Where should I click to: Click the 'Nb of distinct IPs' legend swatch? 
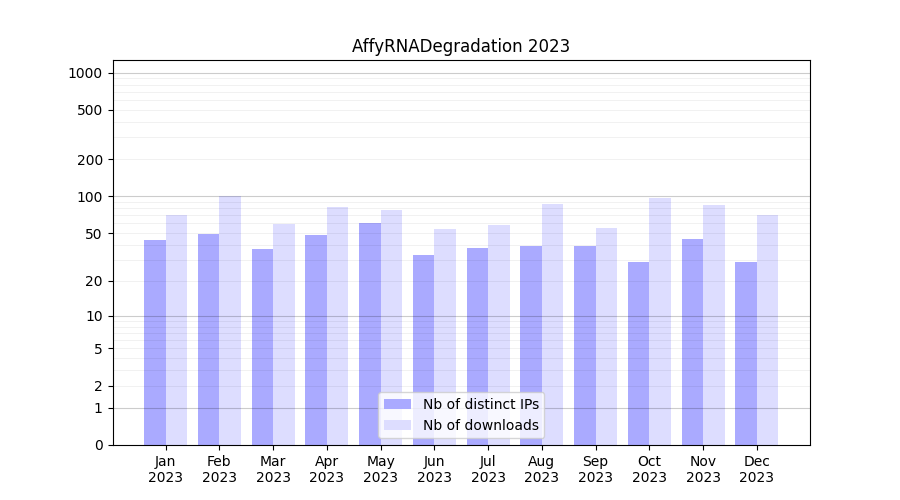click(x=397, y=404)
